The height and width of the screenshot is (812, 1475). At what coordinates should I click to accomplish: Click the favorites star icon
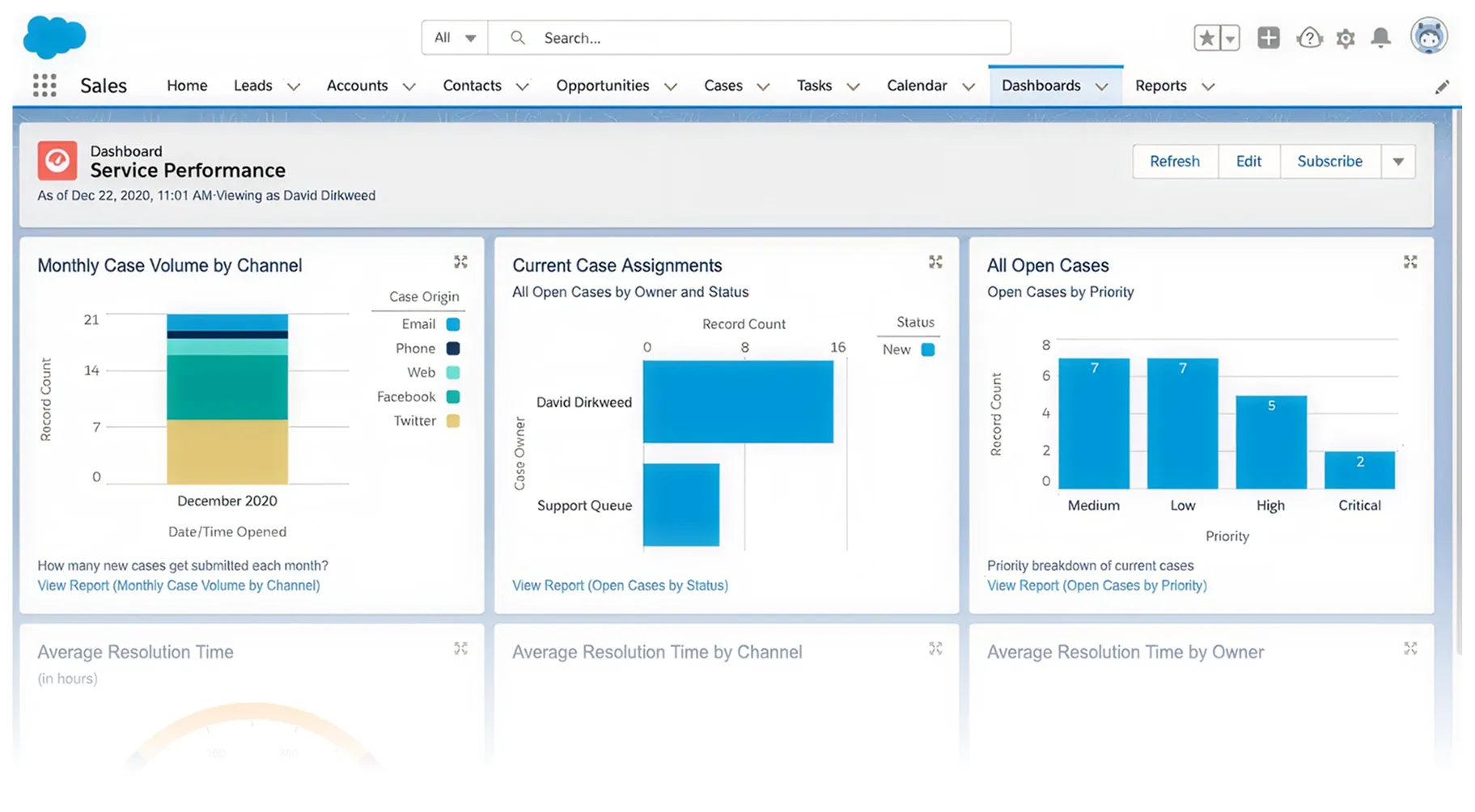1206,37
